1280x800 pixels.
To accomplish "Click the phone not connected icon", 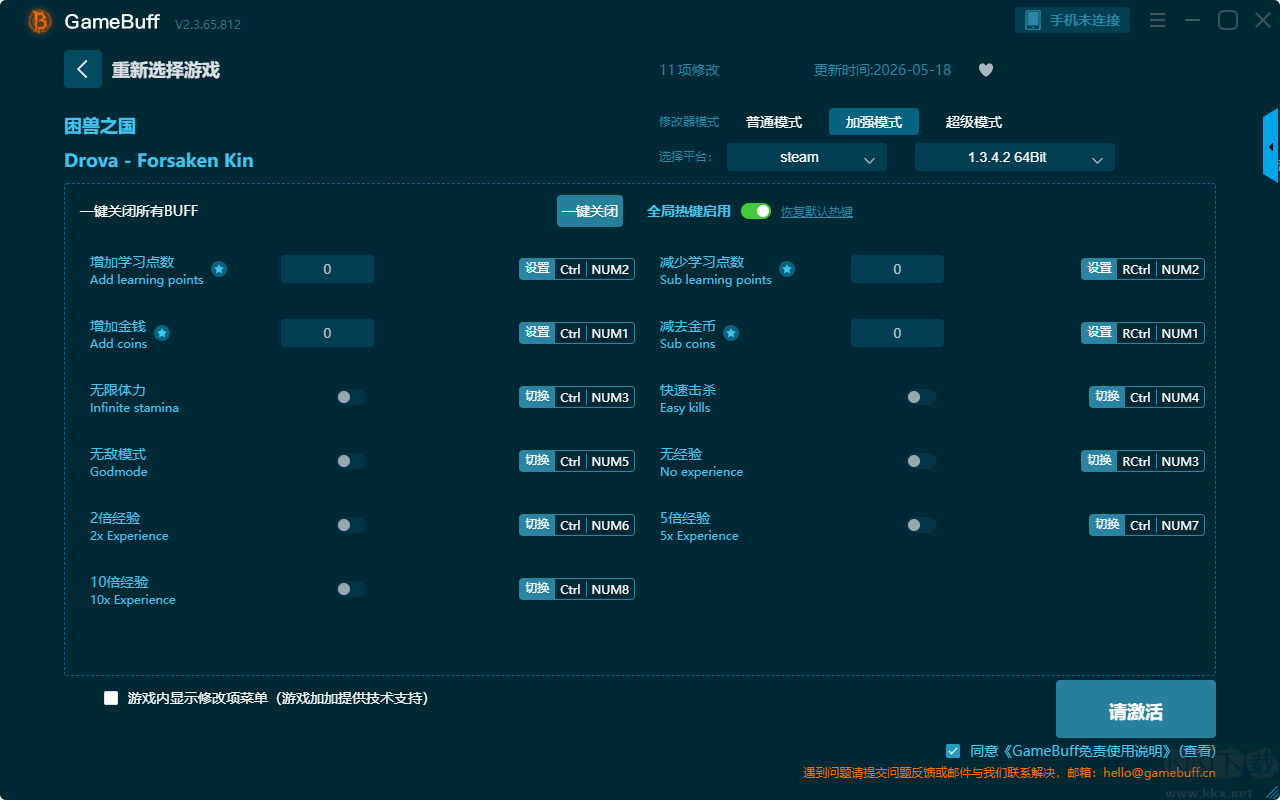I will coord(1032,20).
